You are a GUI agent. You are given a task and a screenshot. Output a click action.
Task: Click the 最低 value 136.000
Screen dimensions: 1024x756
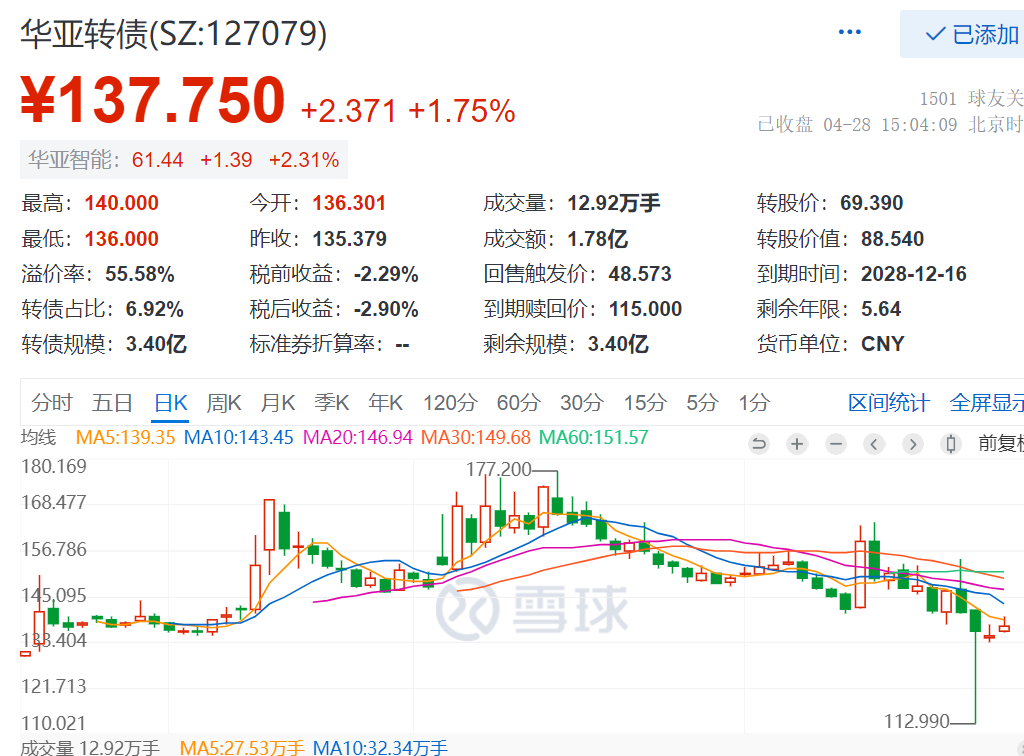coord(121,239)
